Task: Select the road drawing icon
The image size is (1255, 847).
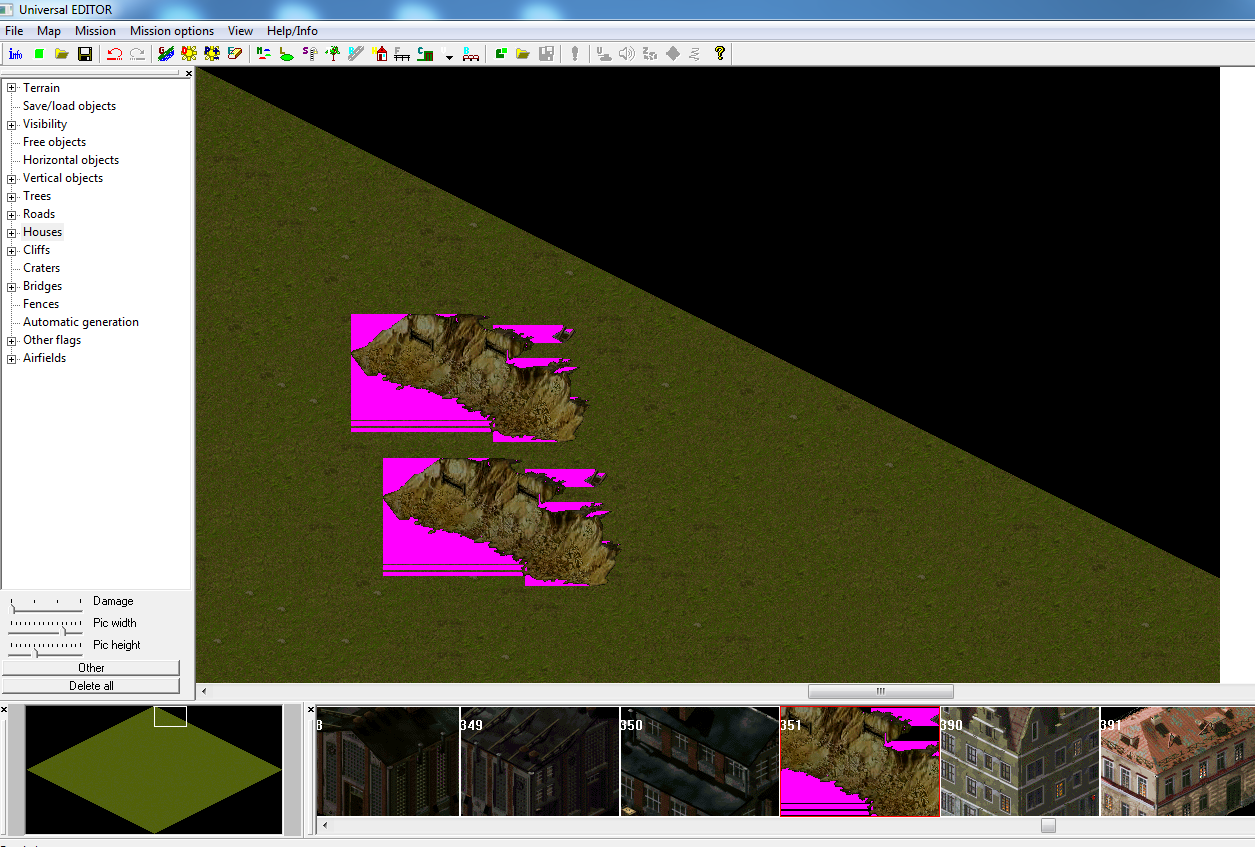Action: [356, 54]
